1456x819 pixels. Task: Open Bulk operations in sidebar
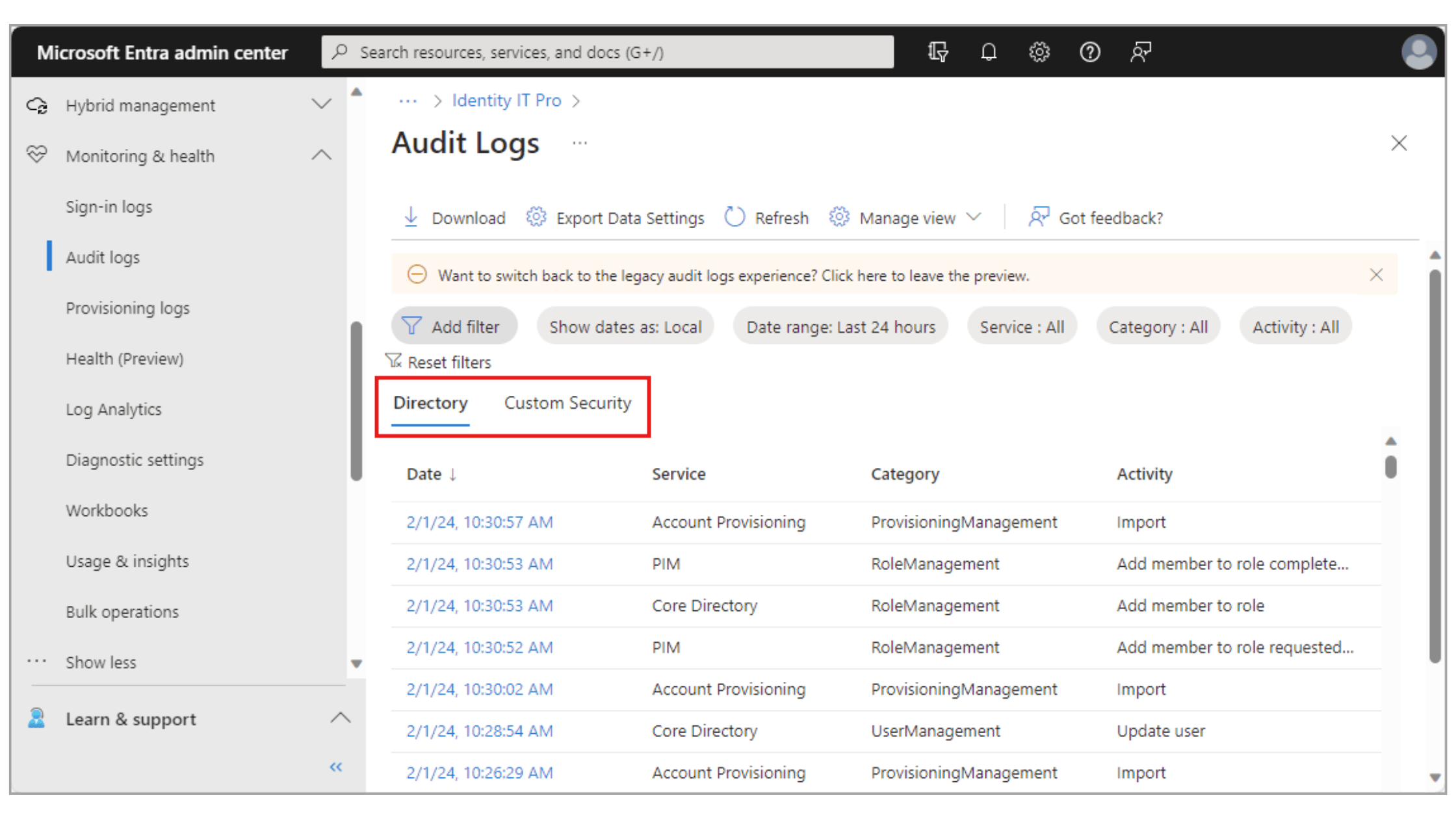(x=122, y=612)
